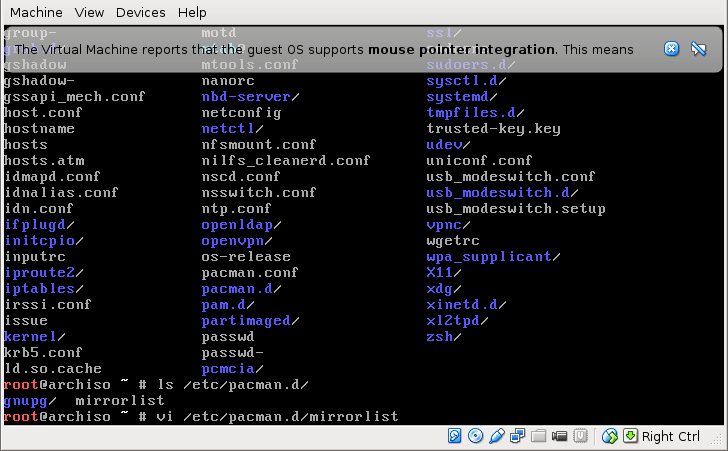The width and height of the screenshot is (728, 451).
Task: Click the 'kernel/' directory entry
Action: (34, 337)
